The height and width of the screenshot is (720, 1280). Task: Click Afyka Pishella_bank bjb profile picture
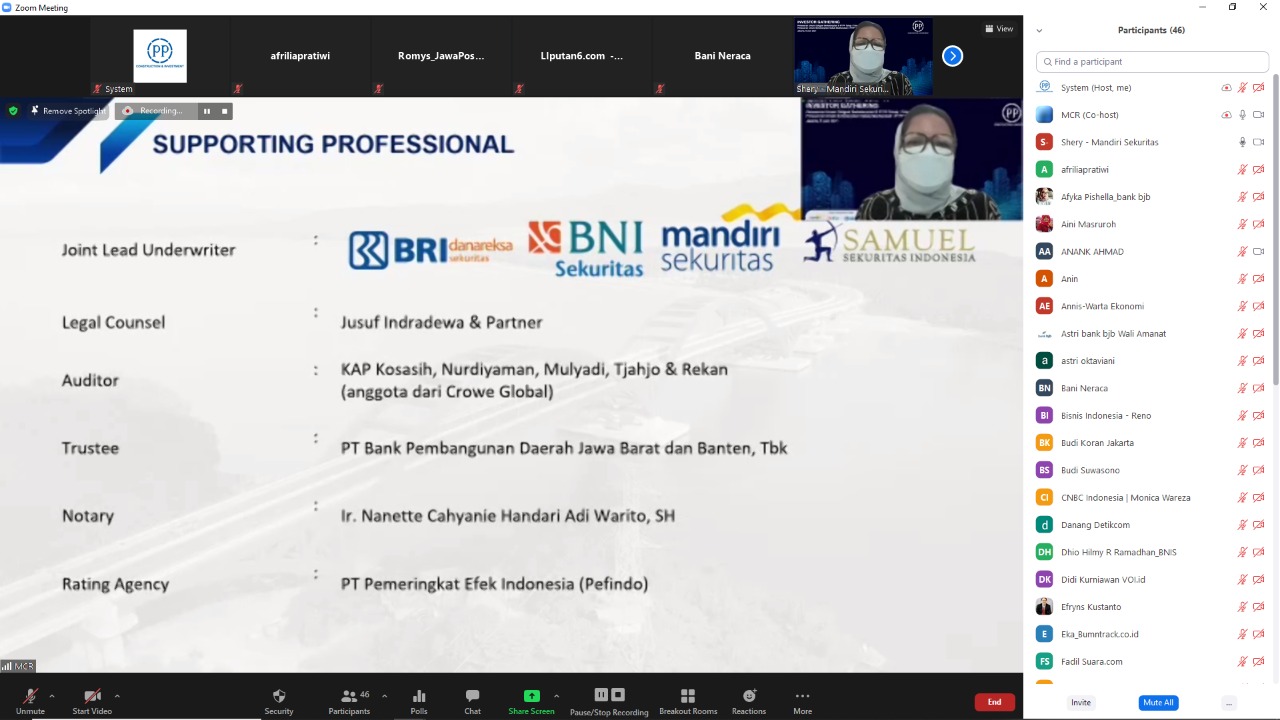pos(1044,197)
